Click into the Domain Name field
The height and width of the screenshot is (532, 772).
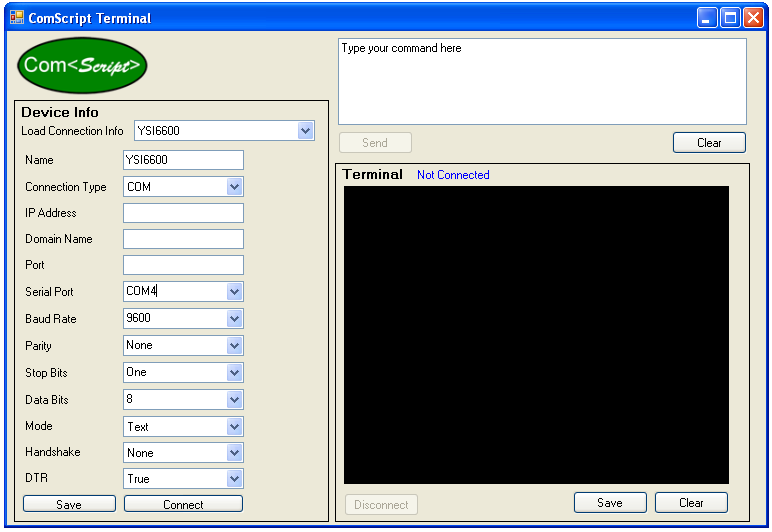click(183, 239)
